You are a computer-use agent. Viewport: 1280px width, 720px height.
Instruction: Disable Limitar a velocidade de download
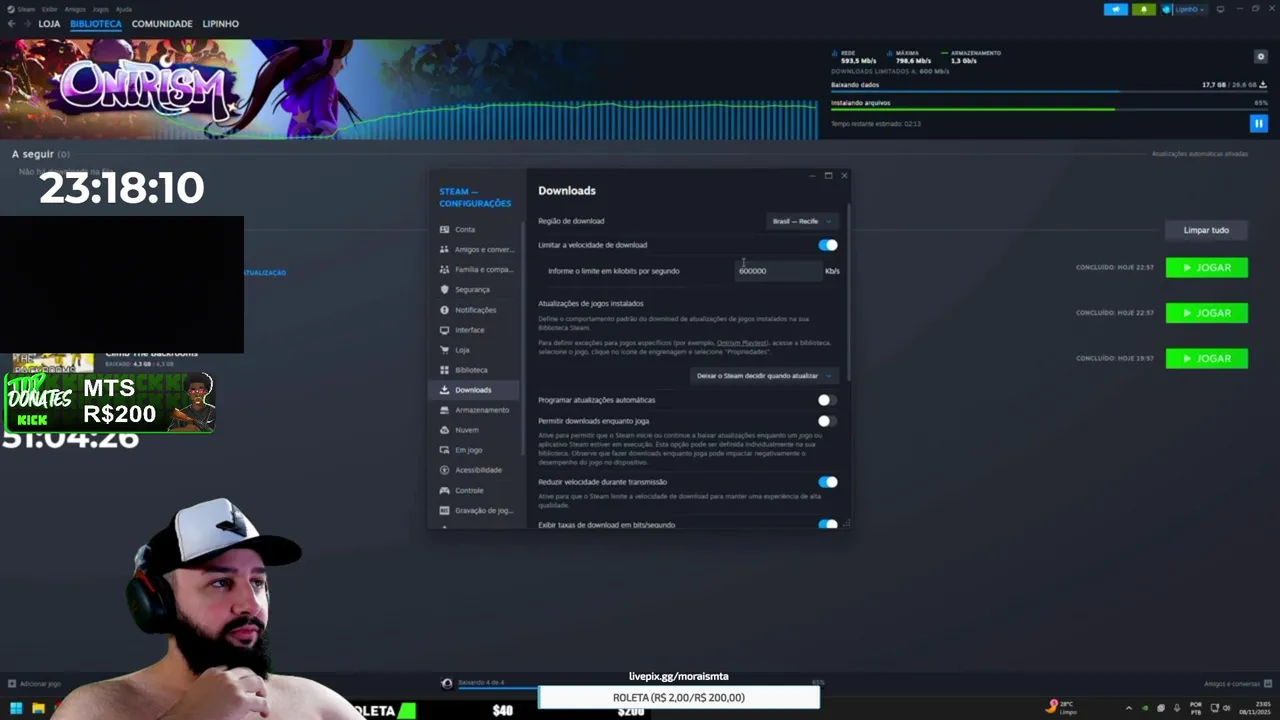[828, 245]
